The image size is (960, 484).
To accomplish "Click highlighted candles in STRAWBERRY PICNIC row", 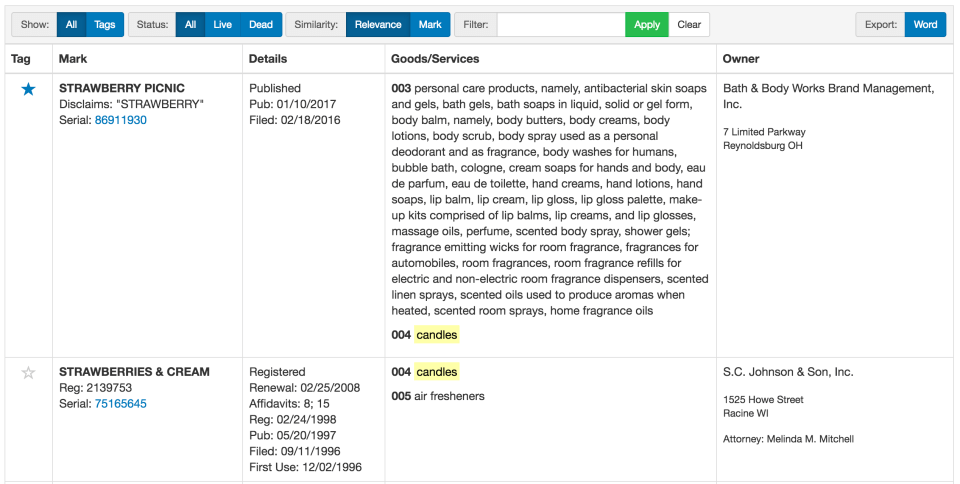I will click(437, 335).
